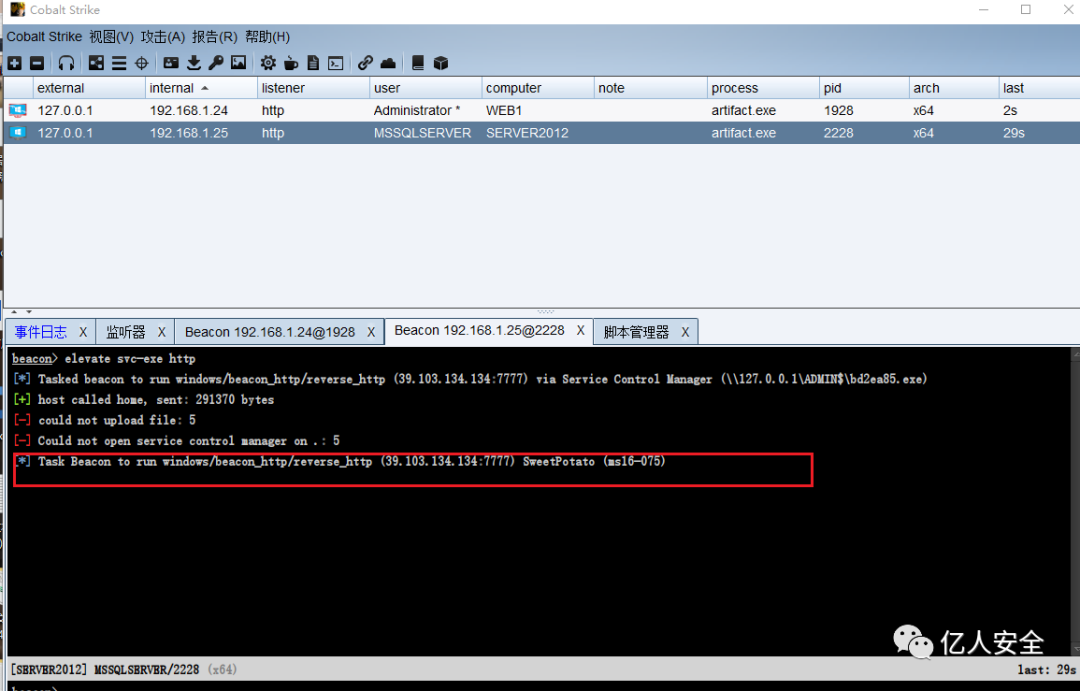This screenshot has height=691, width=1080.
Task: Switch to Beacon 192.168.1.24@1928 tab
Action: 270,332
